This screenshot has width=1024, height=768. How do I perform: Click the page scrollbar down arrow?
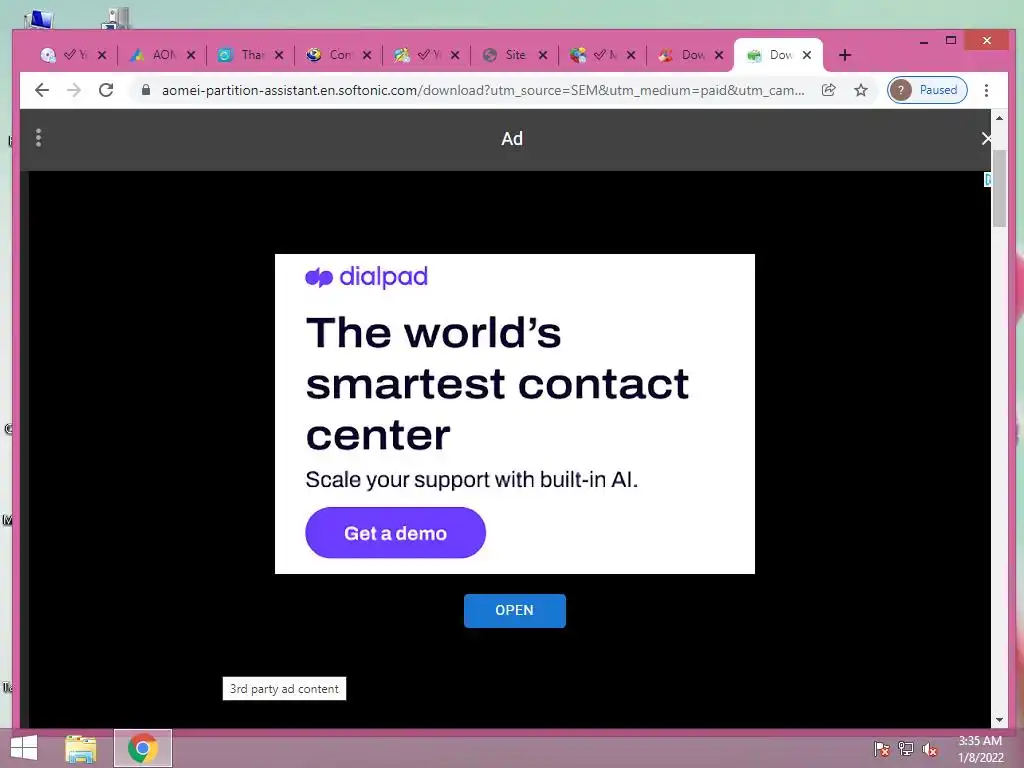[x=999, y=720]
